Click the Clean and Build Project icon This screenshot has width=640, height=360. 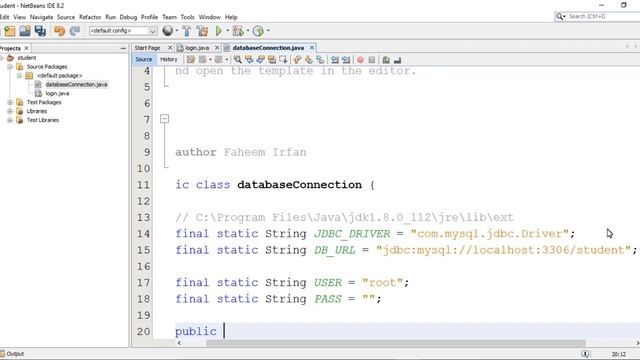(x=202, y=31)
